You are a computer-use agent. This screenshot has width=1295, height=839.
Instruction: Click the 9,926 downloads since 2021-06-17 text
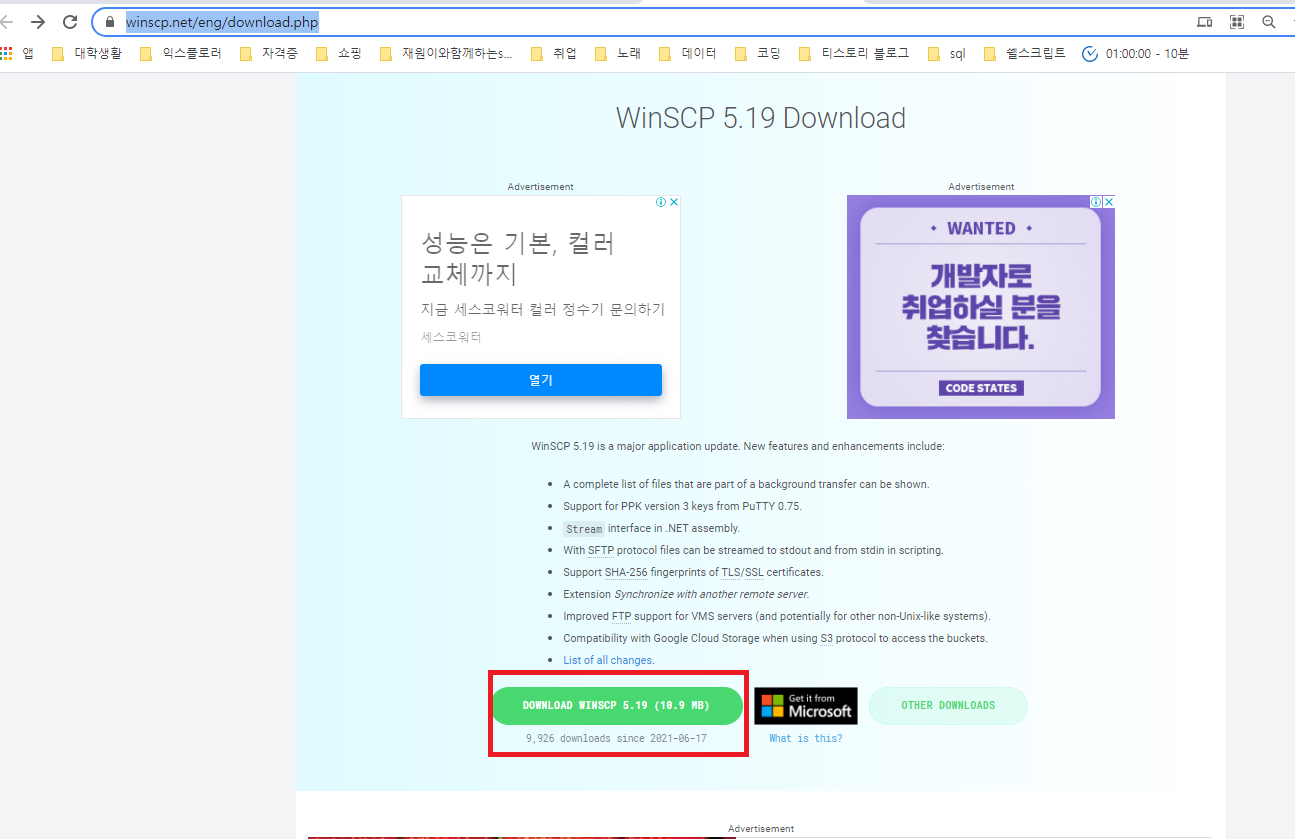click(x=616, y=738)
